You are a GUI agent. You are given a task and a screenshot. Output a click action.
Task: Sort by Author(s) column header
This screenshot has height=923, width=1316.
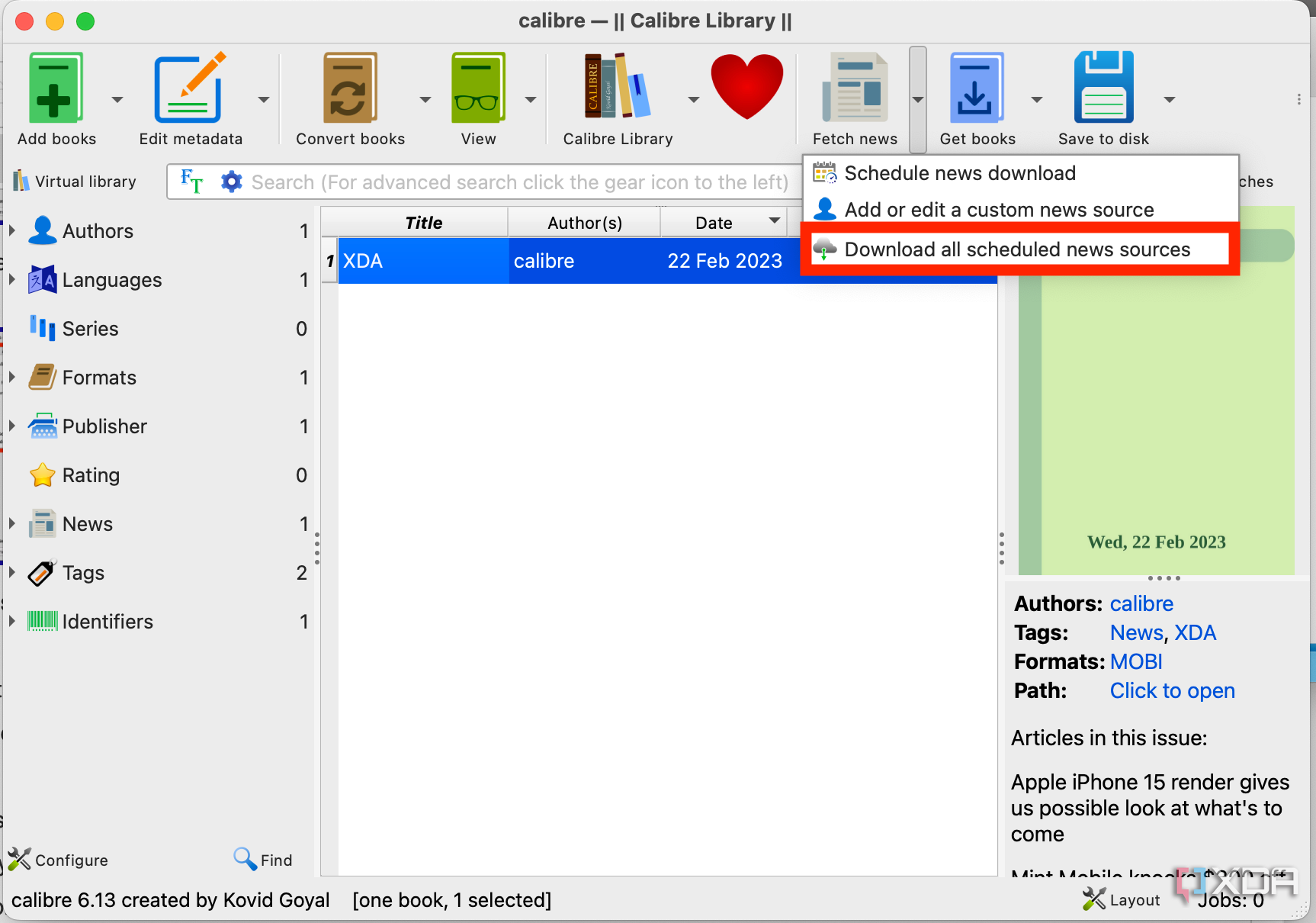pos(584,222)
